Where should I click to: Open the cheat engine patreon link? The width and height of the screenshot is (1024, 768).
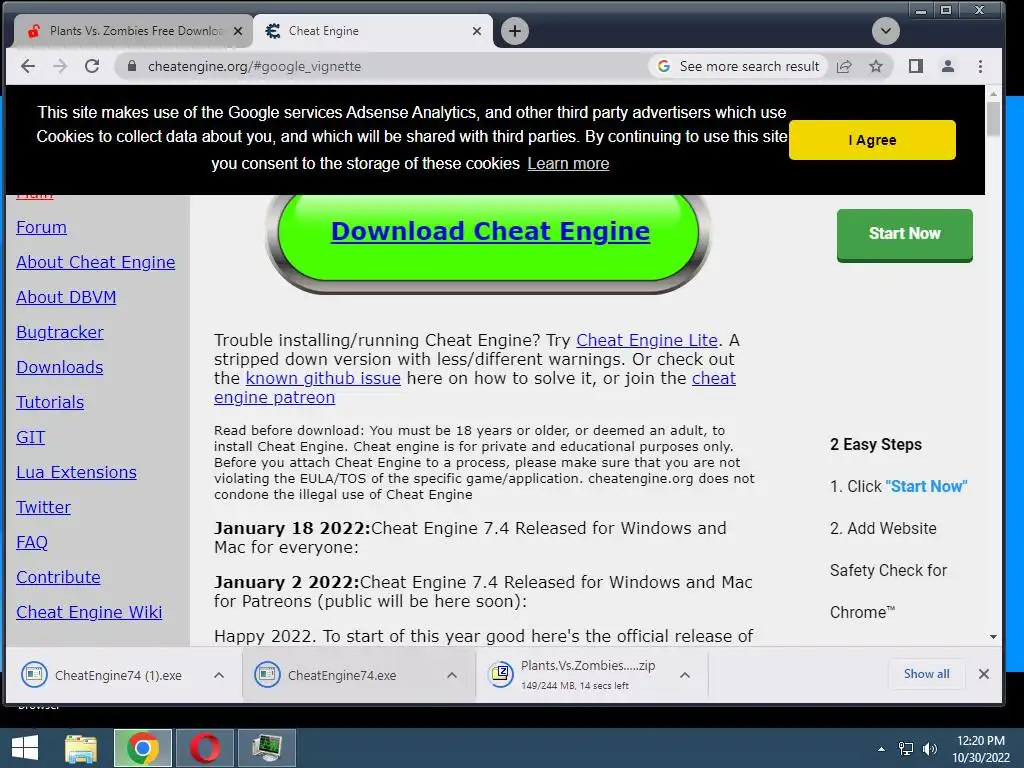point(274,397)
